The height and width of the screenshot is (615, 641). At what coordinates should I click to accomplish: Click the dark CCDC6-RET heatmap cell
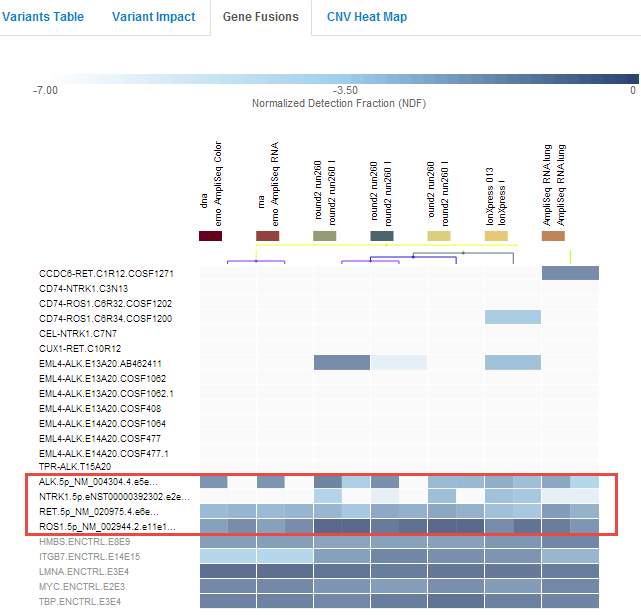(x=569, y=273)
